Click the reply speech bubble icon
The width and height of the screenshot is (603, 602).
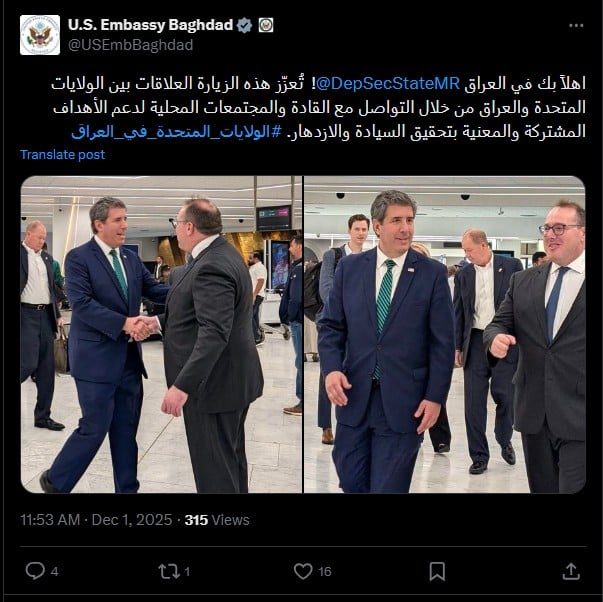click(35, 571)
